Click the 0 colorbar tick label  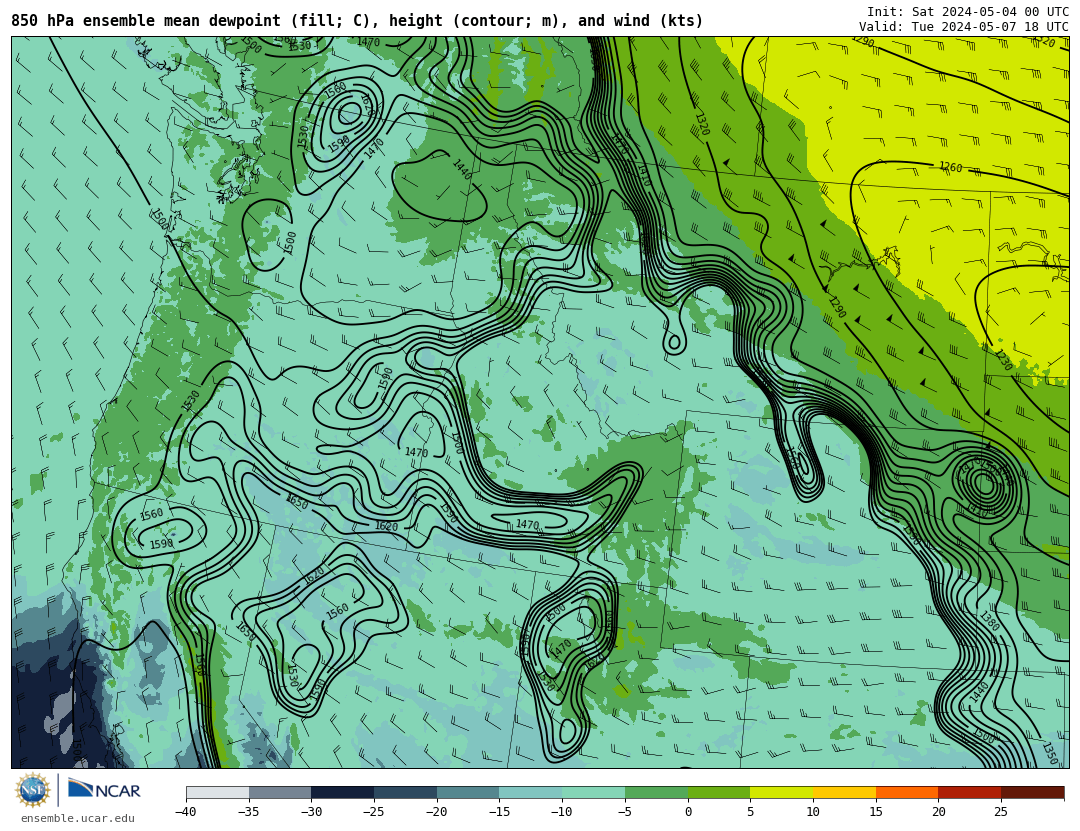[x=687, y=812]
